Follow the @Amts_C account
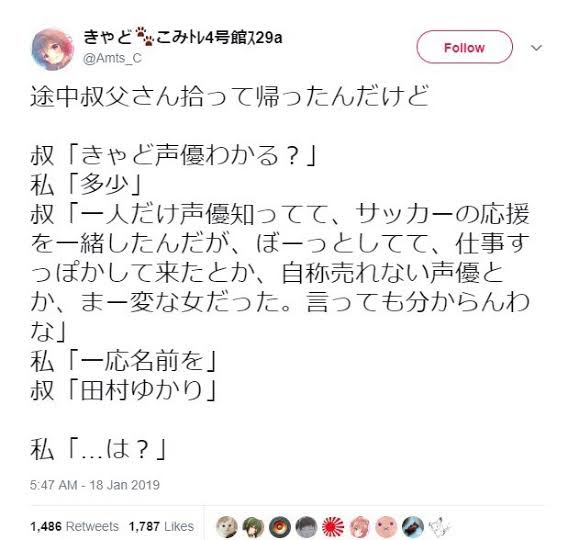Image resolution: width=568 pixels, height=540 pixels. tap(464, 47)
